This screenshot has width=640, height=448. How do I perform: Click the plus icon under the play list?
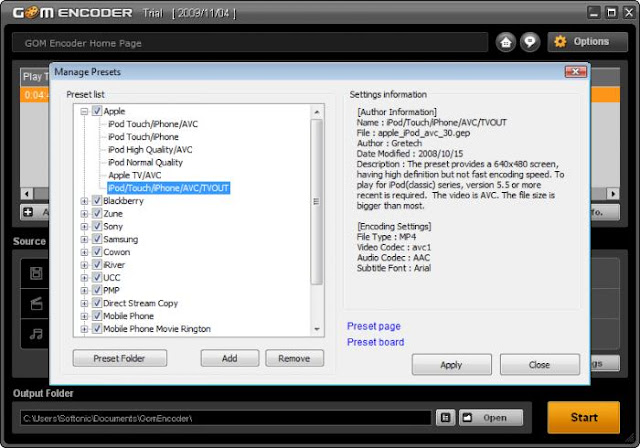coord(28,212)
